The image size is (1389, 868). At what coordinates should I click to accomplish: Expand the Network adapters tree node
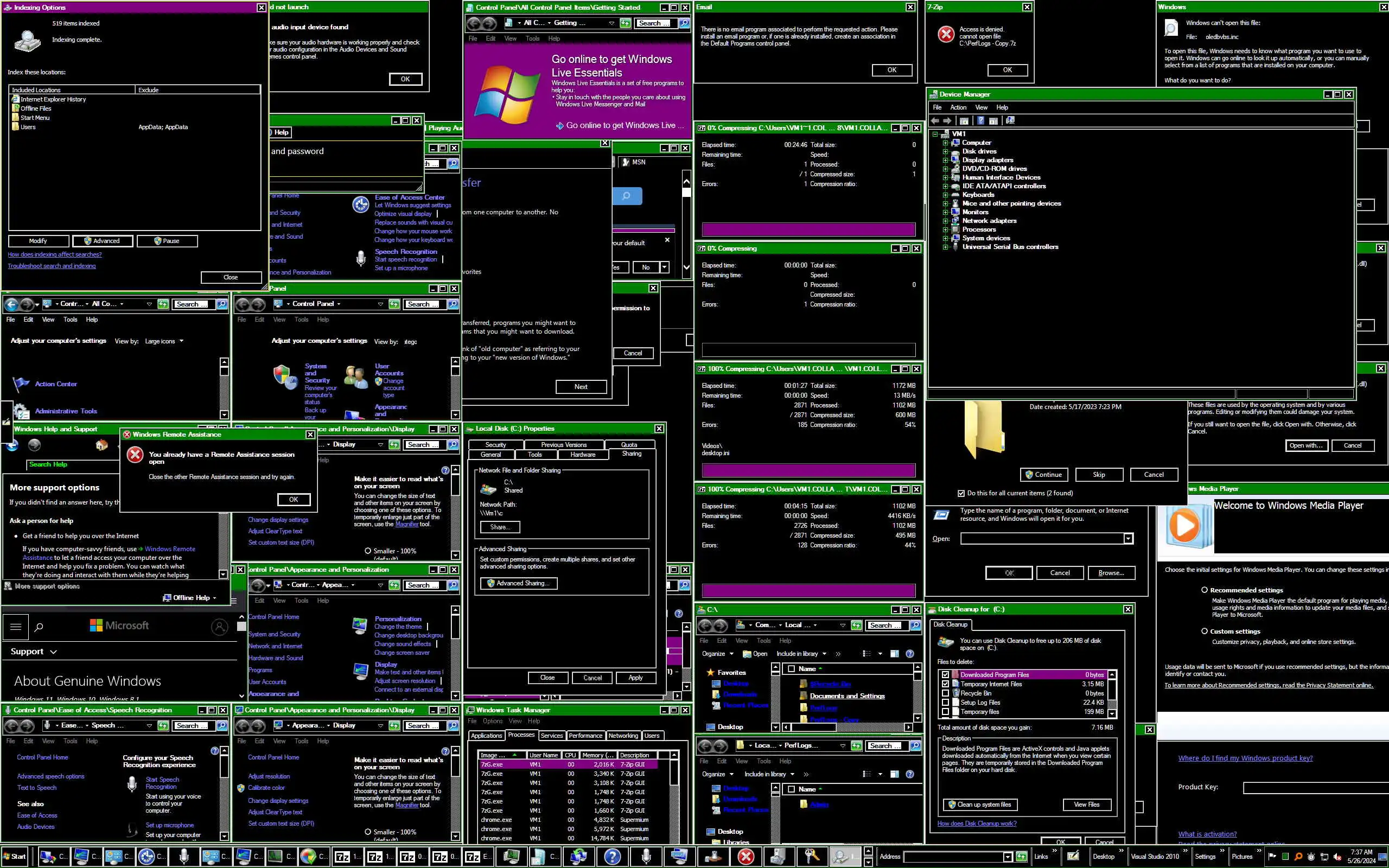point(945,221)
